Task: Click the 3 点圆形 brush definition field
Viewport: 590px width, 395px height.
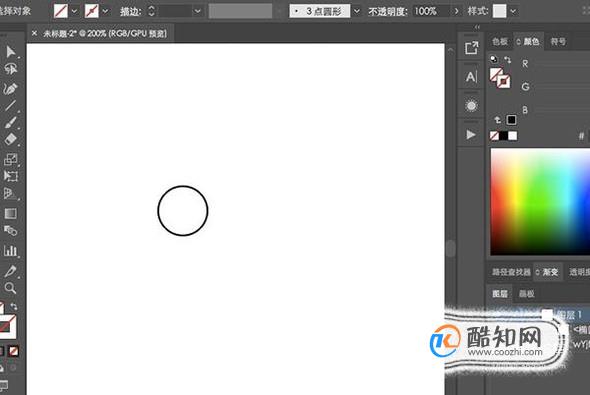Action: click(320, 11)
